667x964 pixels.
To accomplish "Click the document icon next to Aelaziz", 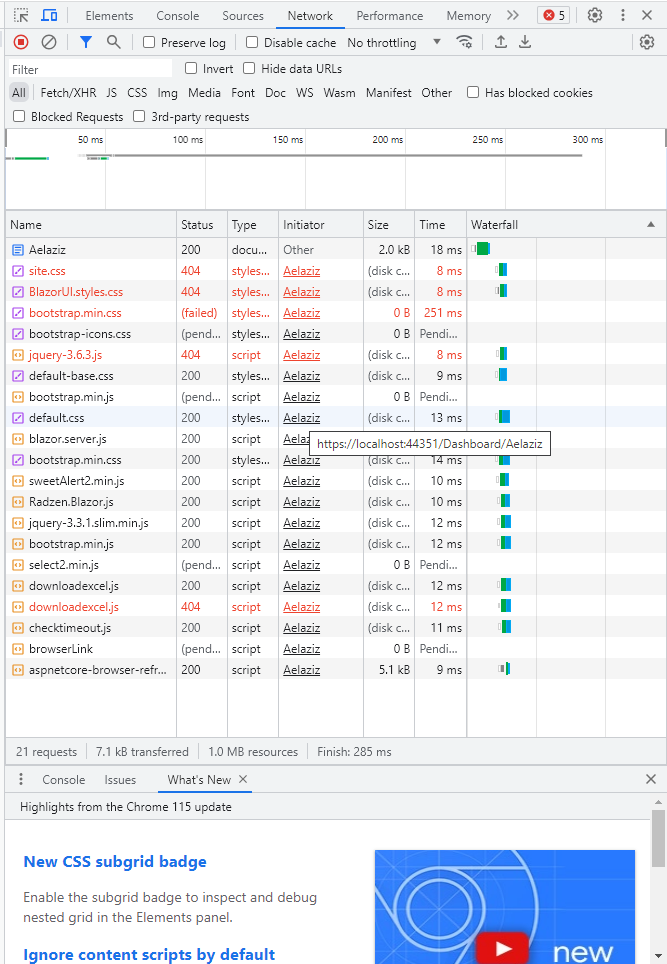I will [18, 250].
